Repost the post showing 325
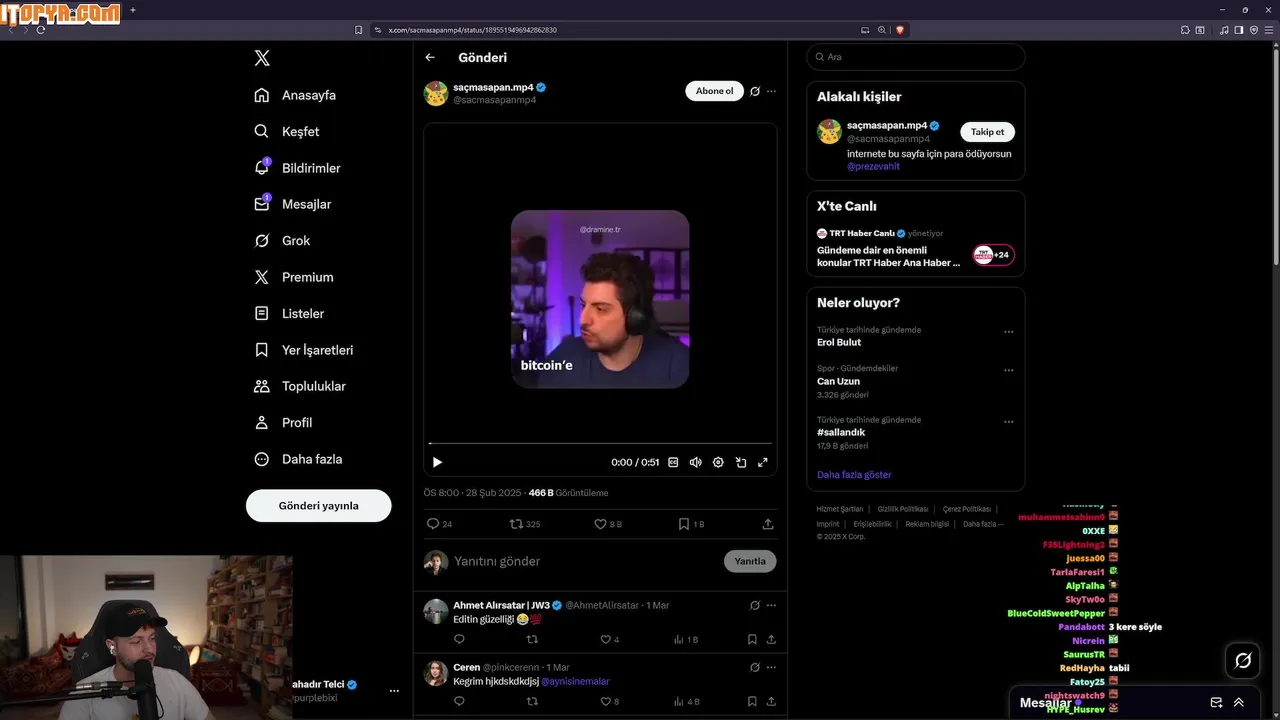The image size is (1280, 720). 525,524
